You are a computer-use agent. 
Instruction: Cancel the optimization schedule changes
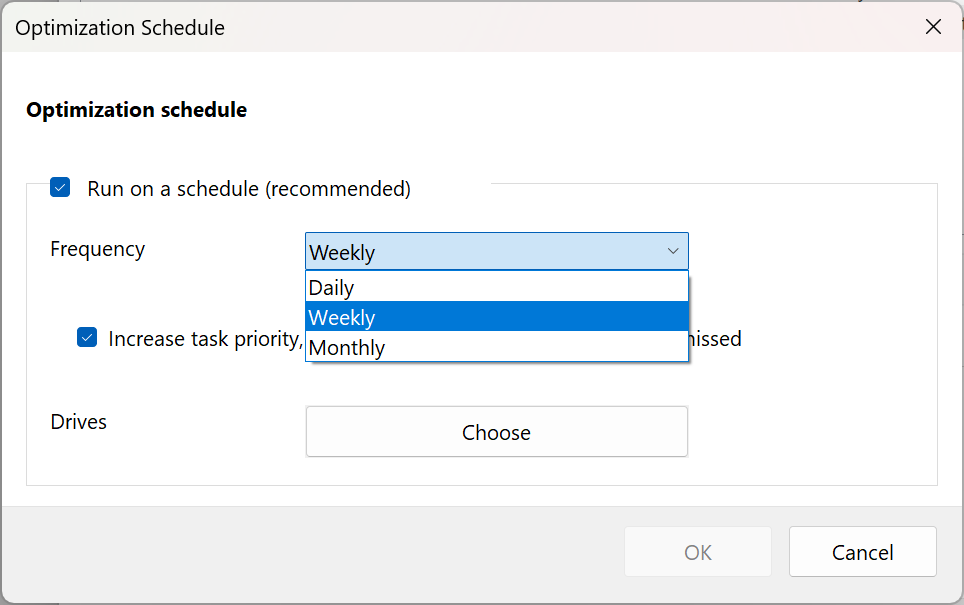(862, 552)
